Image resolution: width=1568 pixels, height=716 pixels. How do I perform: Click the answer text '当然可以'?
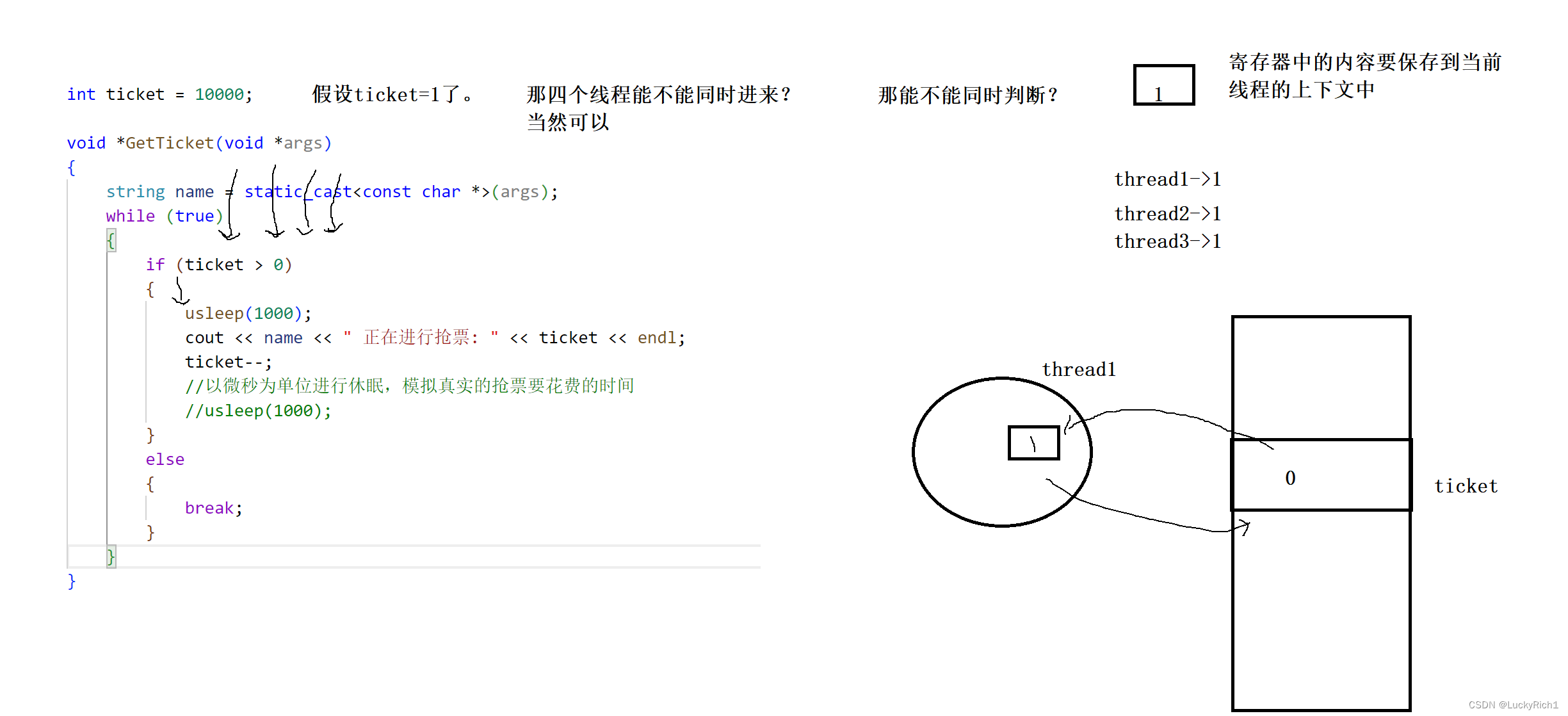point(568,122)
